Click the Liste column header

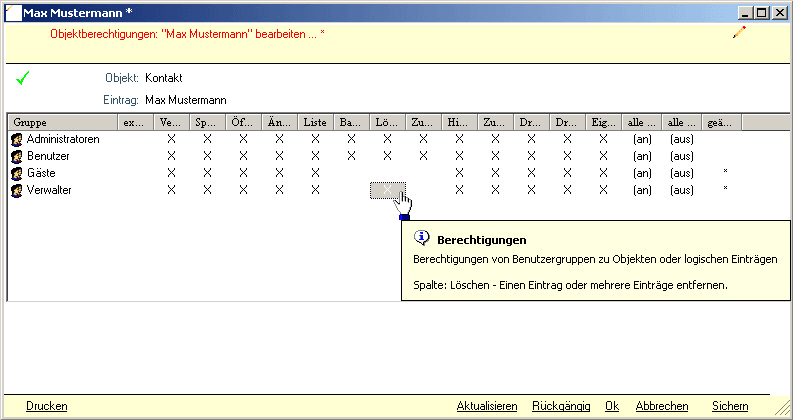315,122
